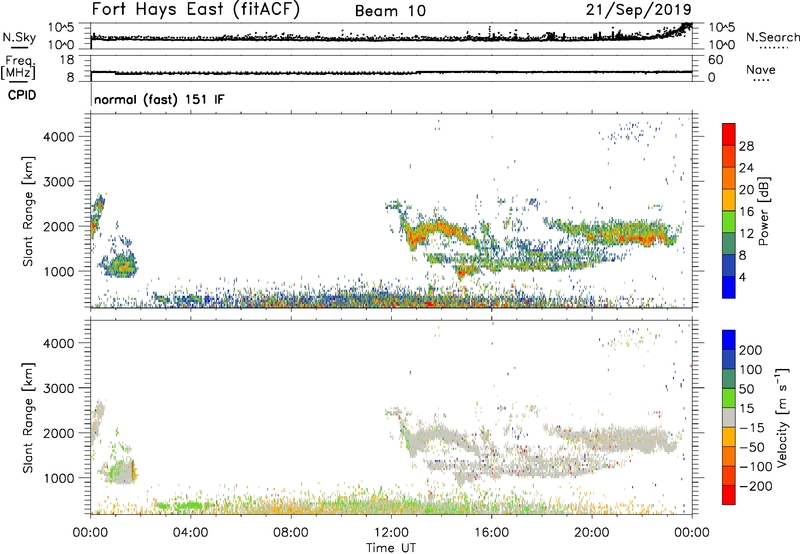Click the '20:00' time axis label
This screenshot has height=554, width=800.
(x=592, y=533)
